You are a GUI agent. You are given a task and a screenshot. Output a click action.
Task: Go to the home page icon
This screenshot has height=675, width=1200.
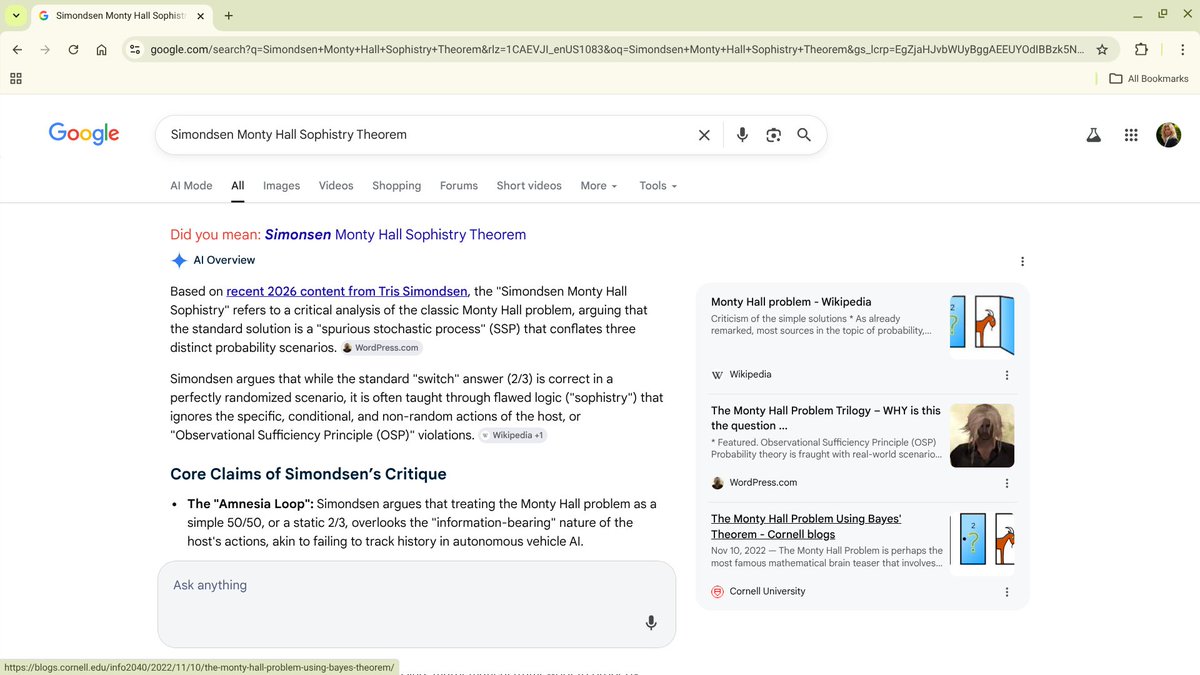(101, 49)
